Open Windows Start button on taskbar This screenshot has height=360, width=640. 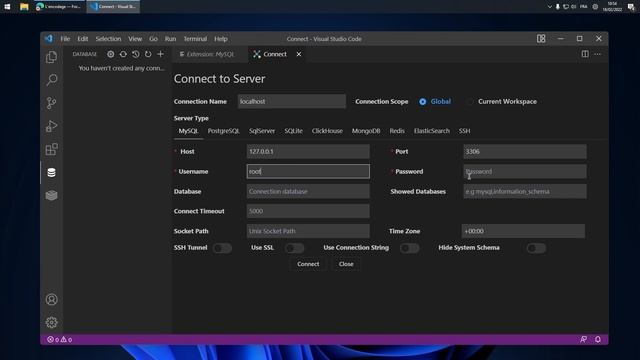tap(7, 7)
